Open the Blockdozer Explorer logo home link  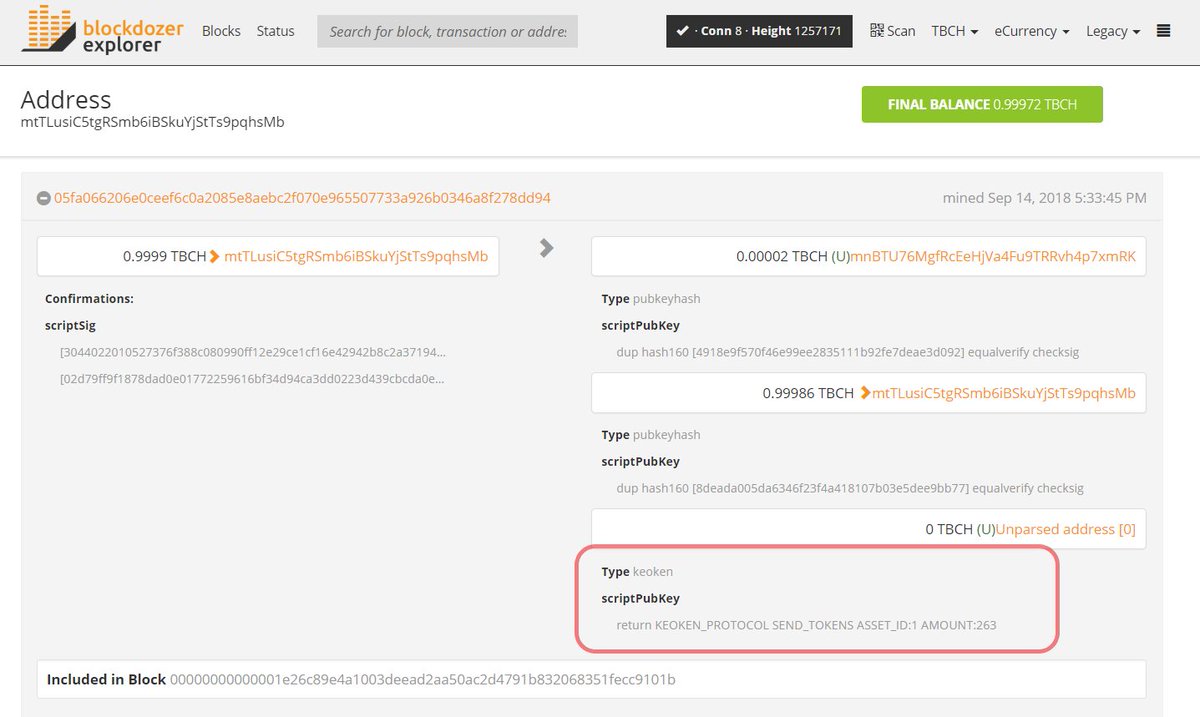(x=102, y=30)
